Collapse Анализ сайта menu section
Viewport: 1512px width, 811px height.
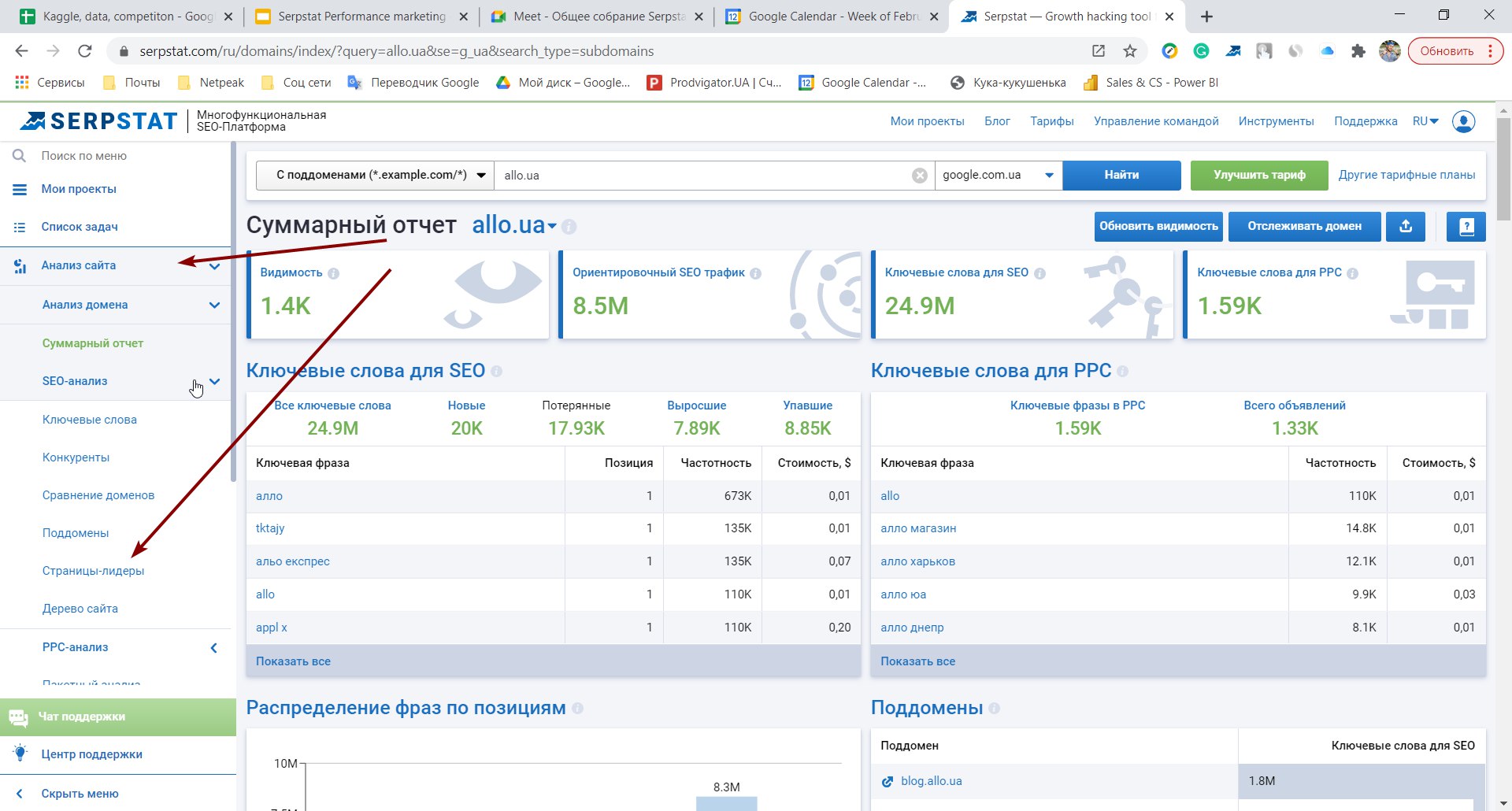point(214,266)
